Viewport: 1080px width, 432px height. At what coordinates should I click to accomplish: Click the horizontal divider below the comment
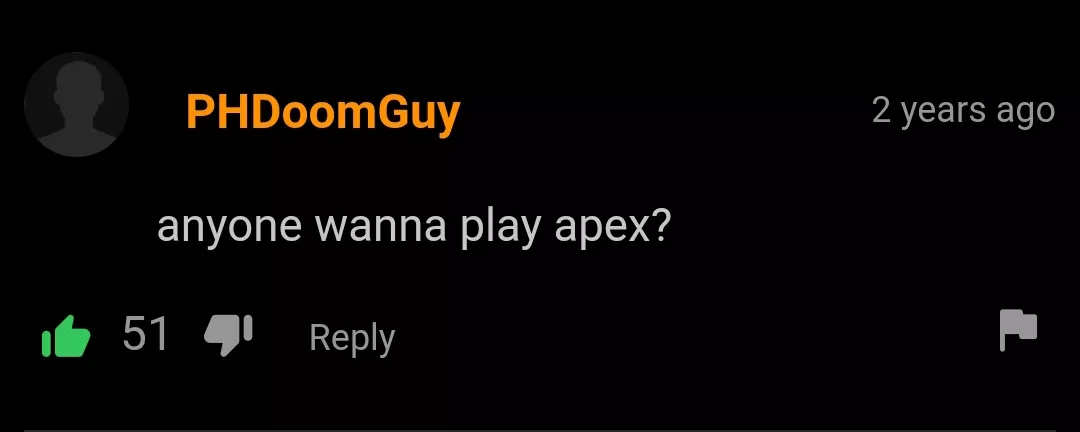pos(540,430)
